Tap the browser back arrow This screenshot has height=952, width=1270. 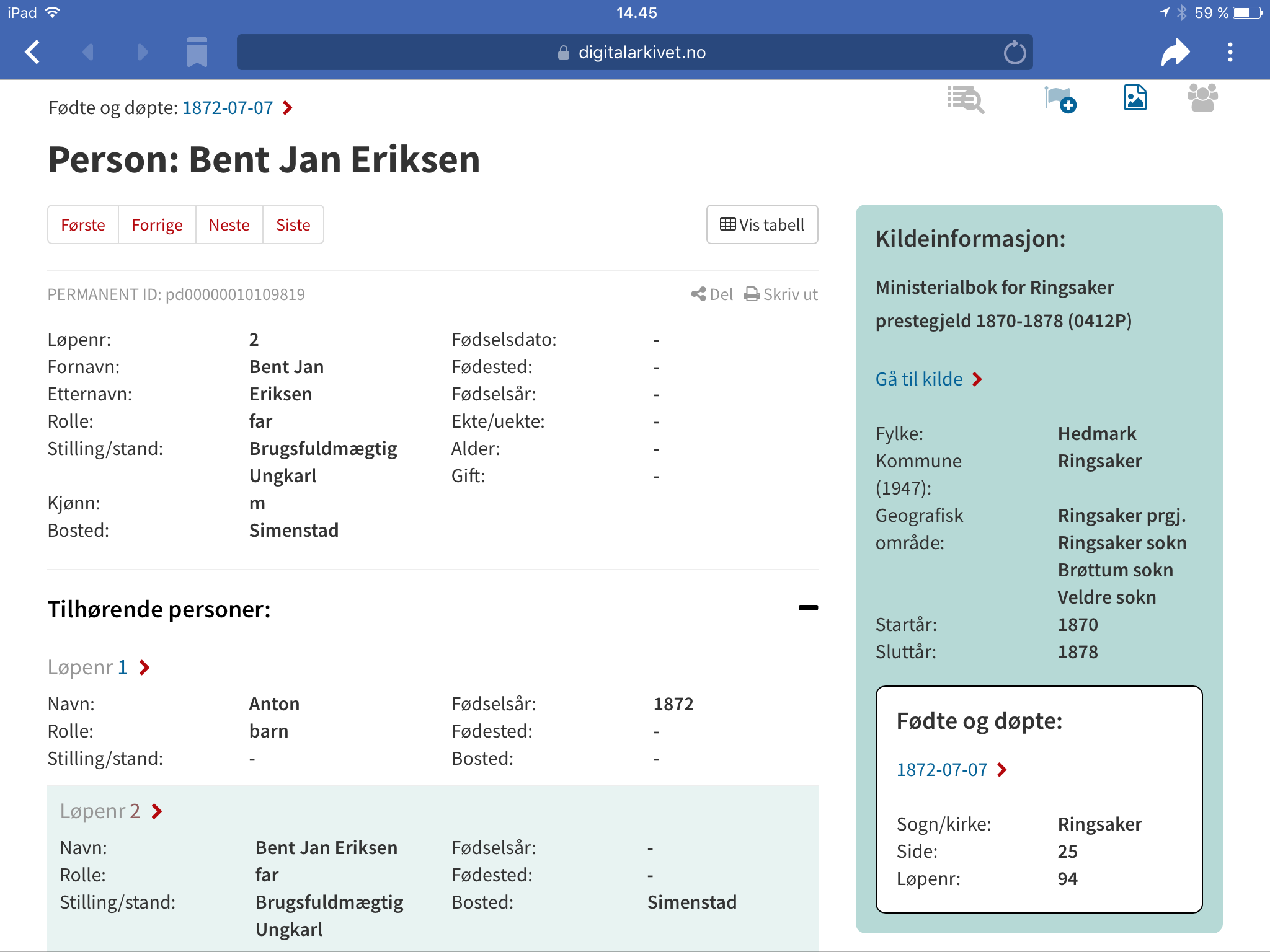[33, 52]
